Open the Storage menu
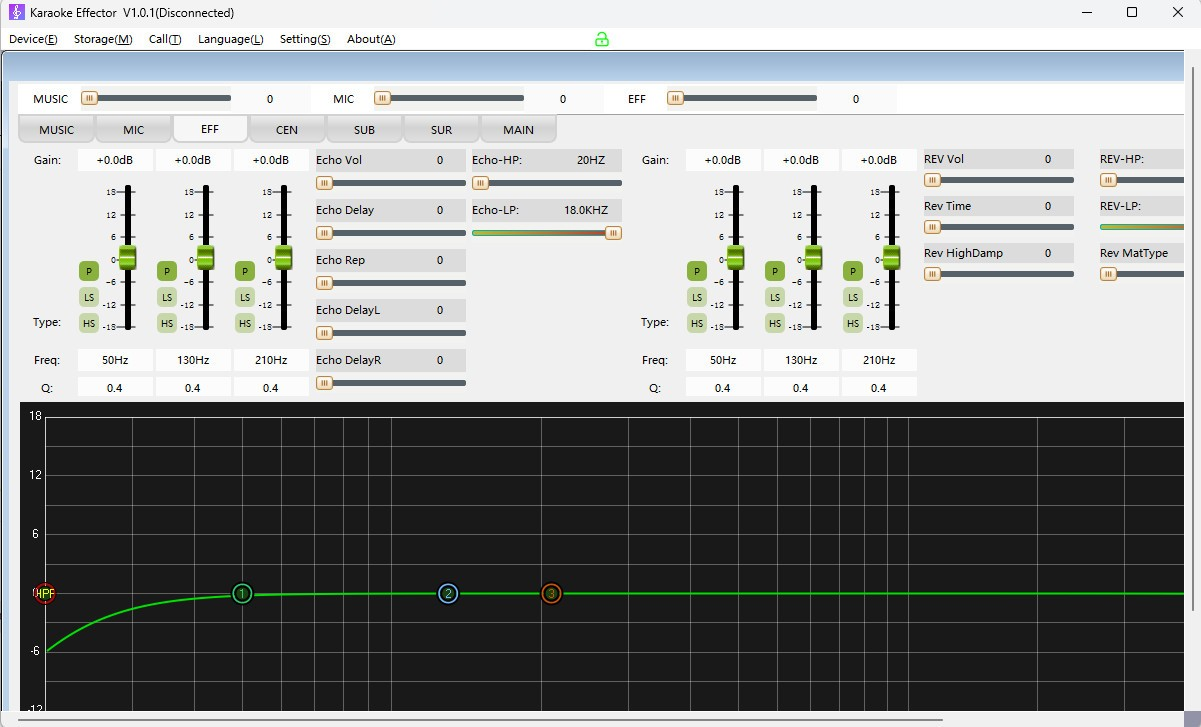This screenshot has height=727, width=1201. [103, 39]
